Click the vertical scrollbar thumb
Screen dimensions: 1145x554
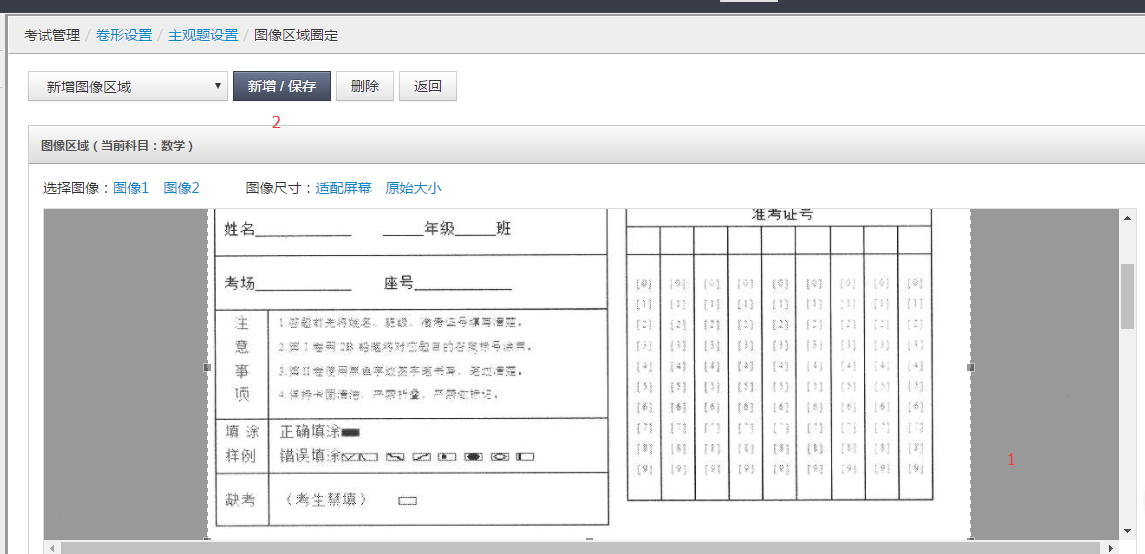pos(1127,296)
